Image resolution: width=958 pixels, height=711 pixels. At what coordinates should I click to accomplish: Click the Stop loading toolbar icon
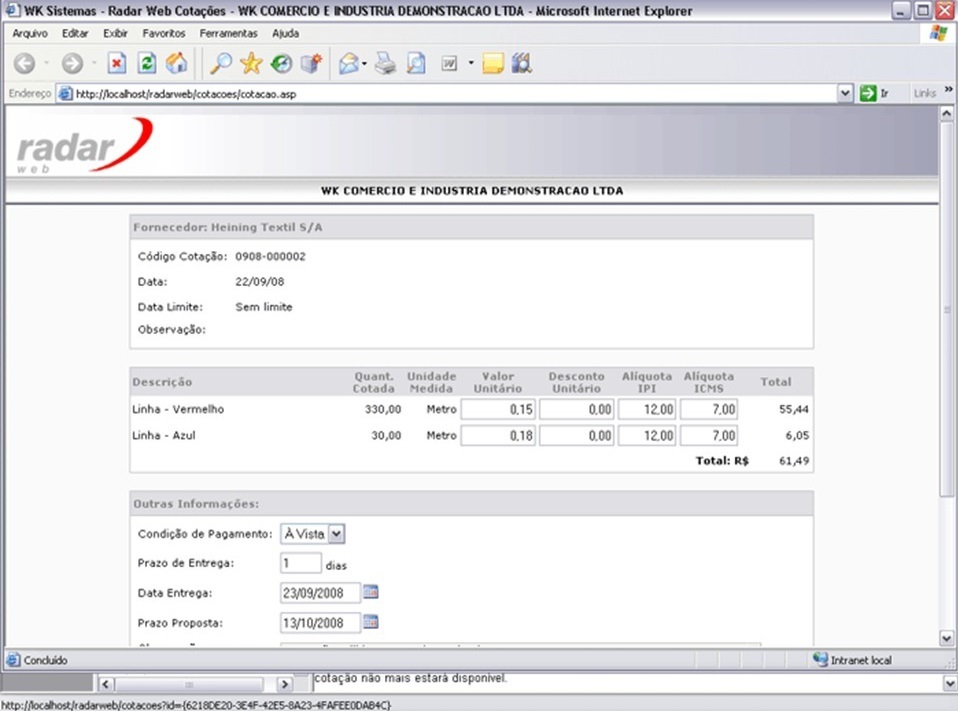pos(117,64)
